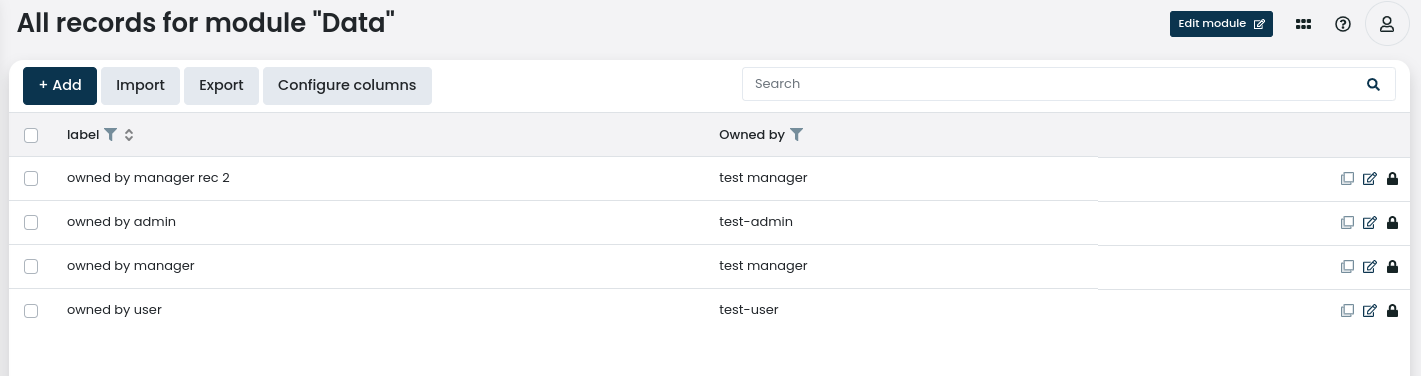The image size is (1421, 376).
Task: Filter the Owned by column
Action: pos(796,134)
